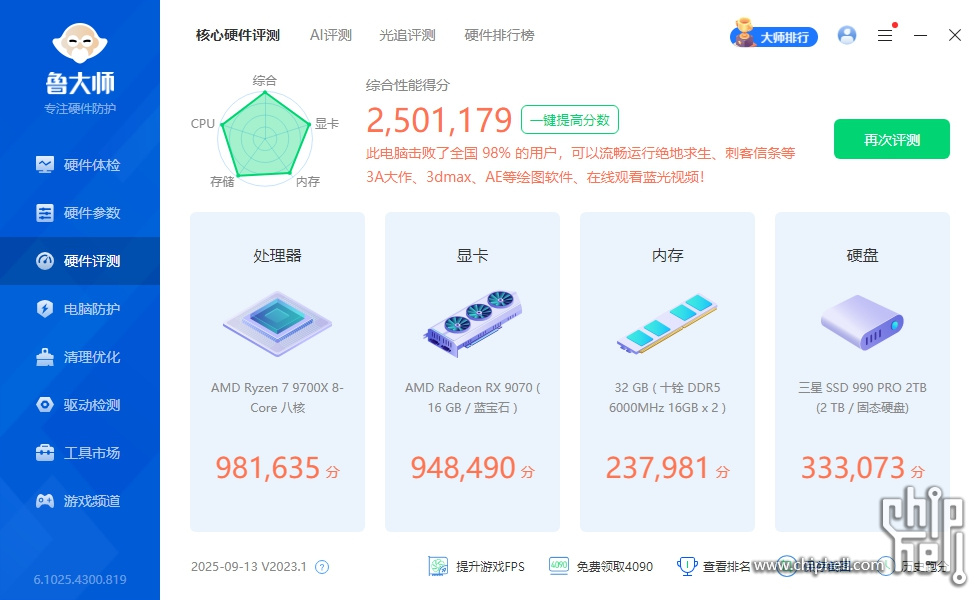Click the help question mark icon

pyautogui.click(x=322, y=567)
